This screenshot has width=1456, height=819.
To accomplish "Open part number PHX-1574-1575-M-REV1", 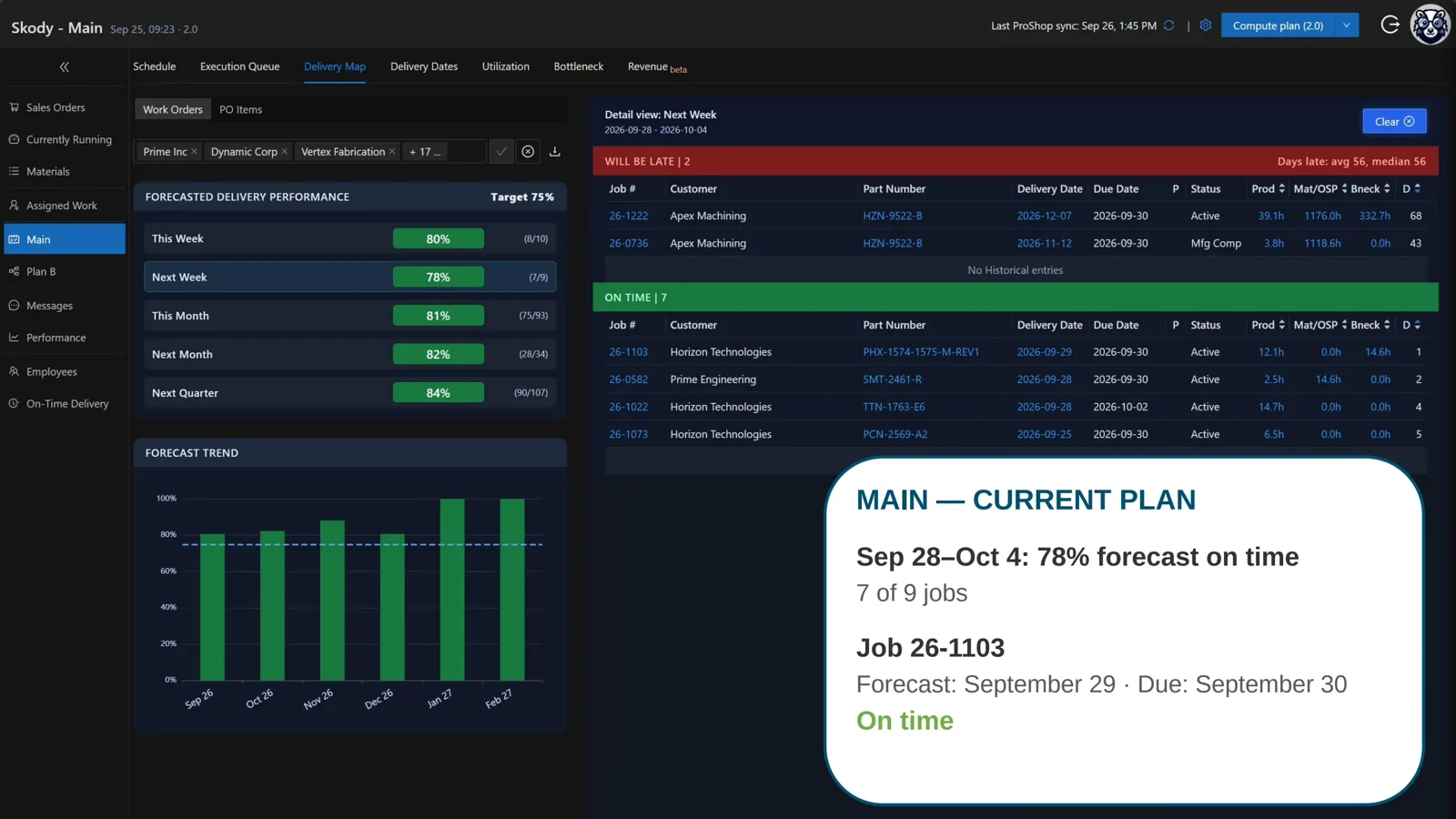I will tap(921, 352).
